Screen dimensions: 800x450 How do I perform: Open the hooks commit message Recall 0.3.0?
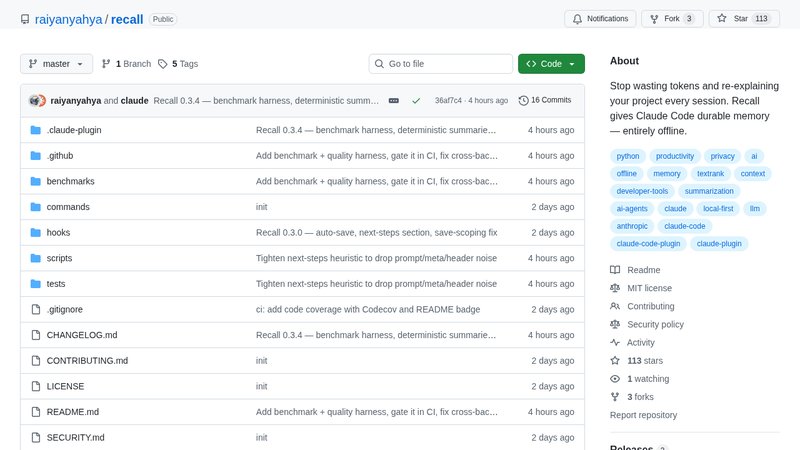pos(376,233)
